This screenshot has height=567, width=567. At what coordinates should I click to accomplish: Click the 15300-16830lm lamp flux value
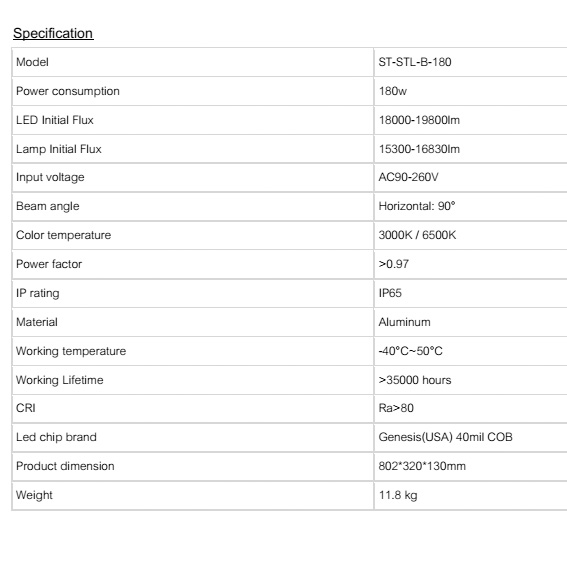[419, 149]
